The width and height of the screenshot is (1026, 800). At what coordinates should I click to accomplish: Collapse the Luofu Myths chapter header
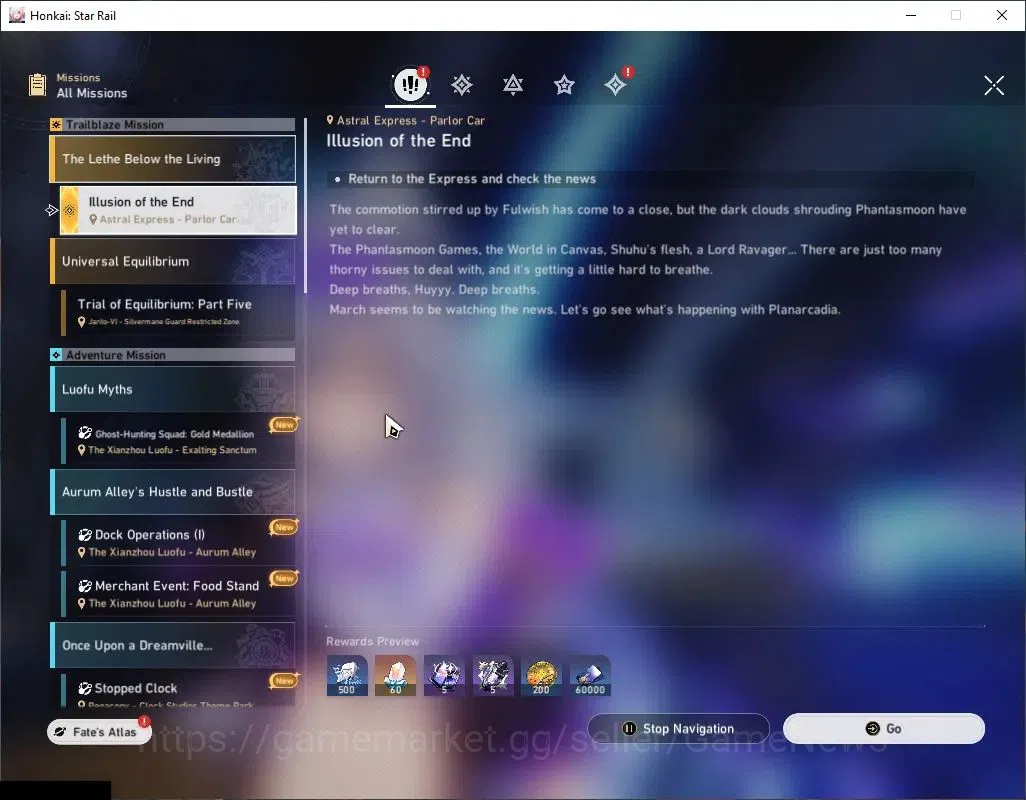pyautogui.click(x=173, y=389)
